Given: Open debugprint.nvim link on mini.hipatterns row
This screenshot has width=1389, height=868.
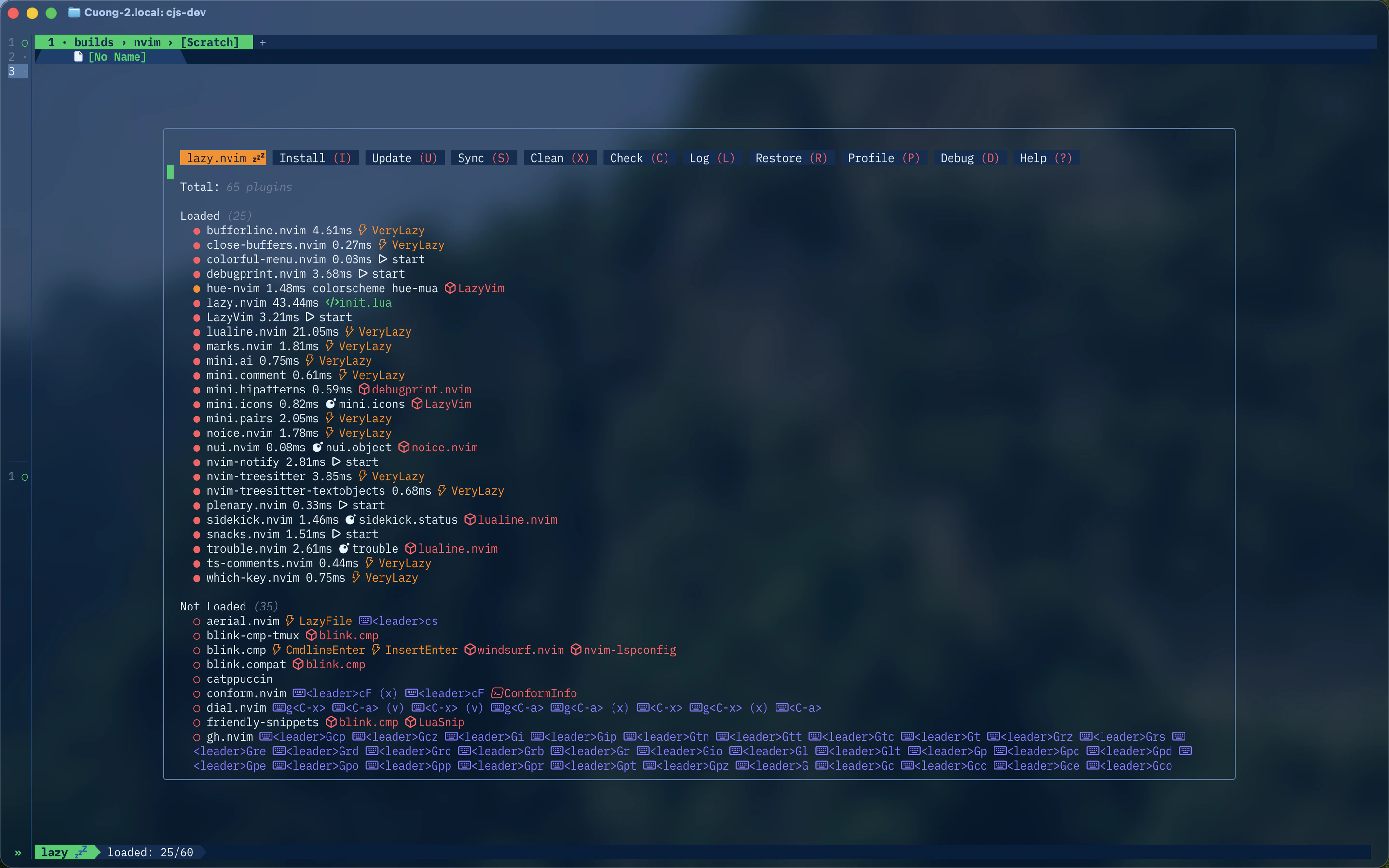Looking at the screenshot, I should (422, 390).
